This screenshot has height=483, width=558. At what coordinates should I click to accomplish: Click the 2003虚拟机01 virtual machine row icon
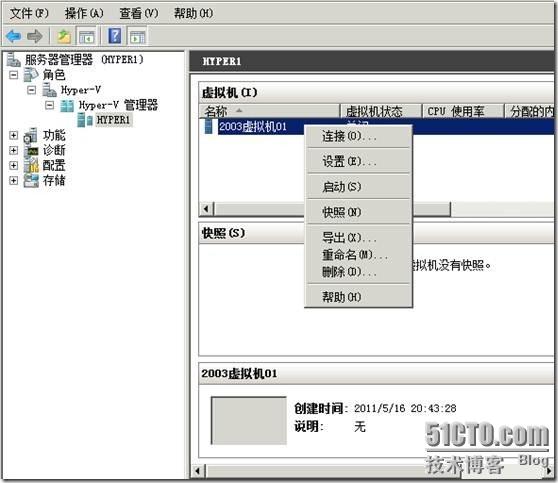[209, 126]
